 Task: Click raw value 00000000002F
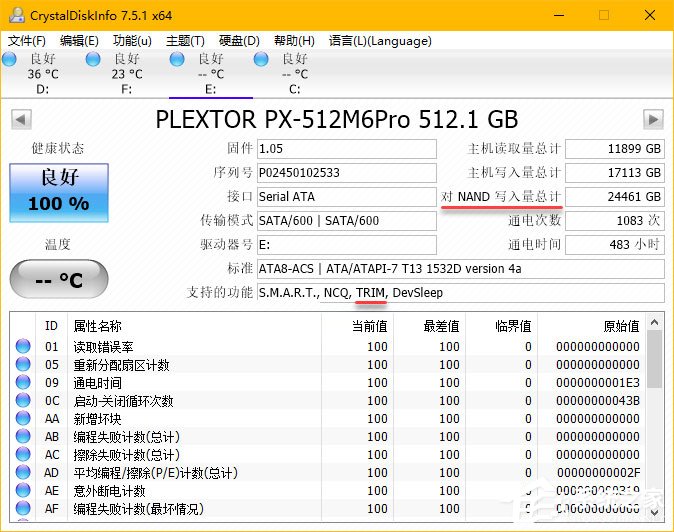pos(597,473)
